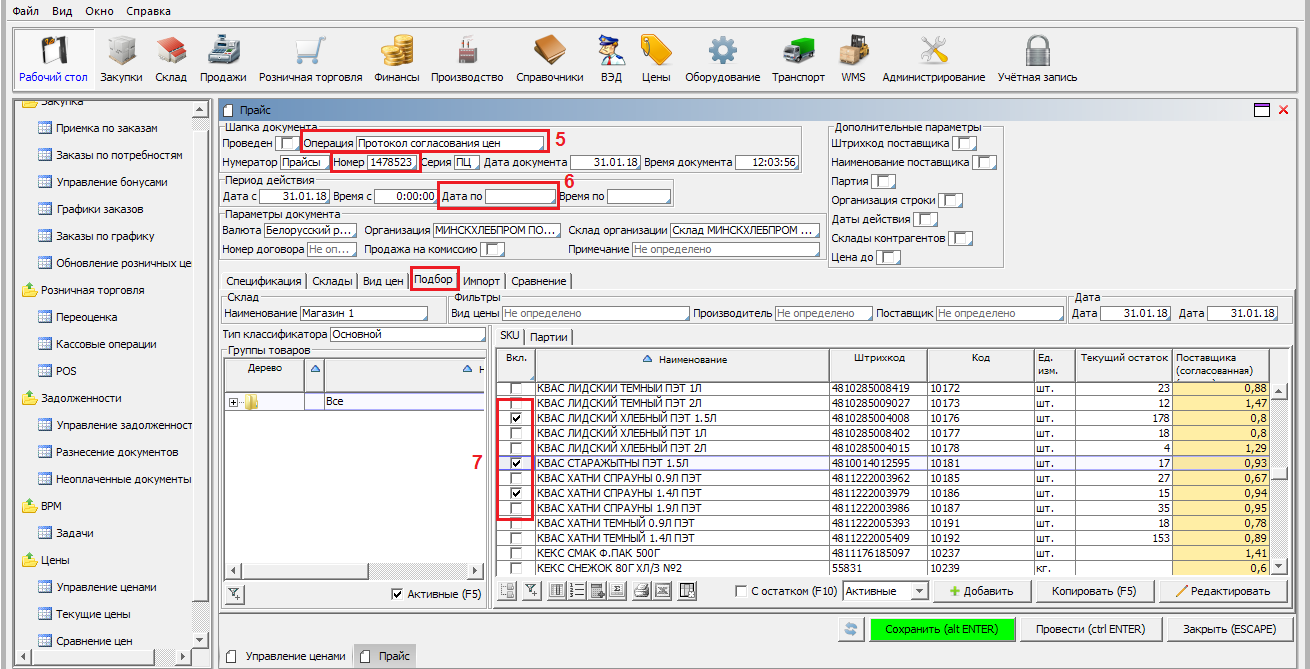Switch to the Спецификация tab
Image resolution: width=1310 pixels, height=669 pixels.
[263, 281]
